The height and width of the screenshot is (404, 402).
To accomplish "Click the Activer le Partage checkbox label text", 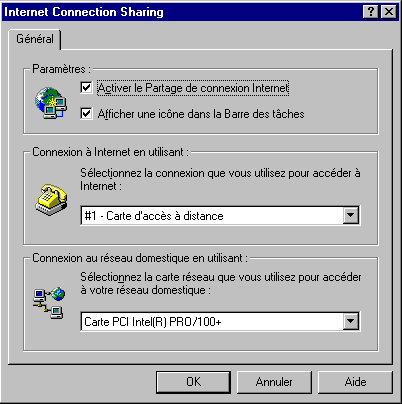I will (193, 88).
